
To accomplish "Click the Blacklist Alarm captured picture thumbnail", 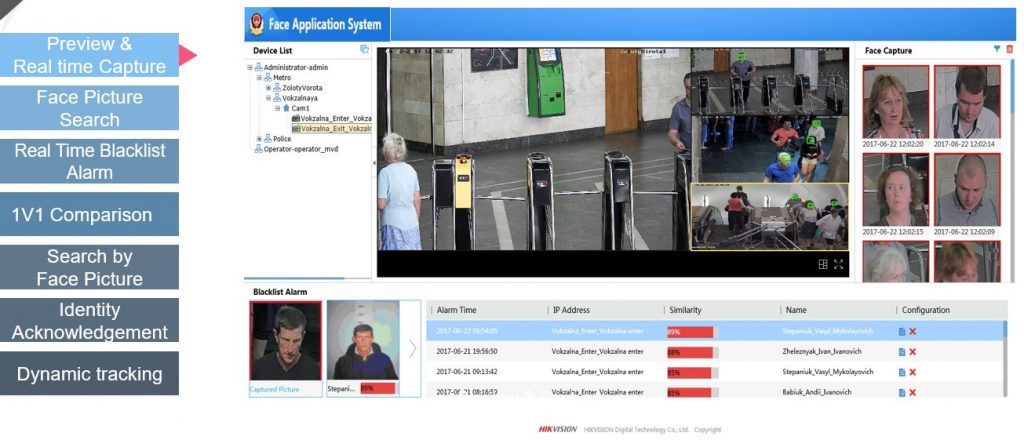I will pos(285,340).
